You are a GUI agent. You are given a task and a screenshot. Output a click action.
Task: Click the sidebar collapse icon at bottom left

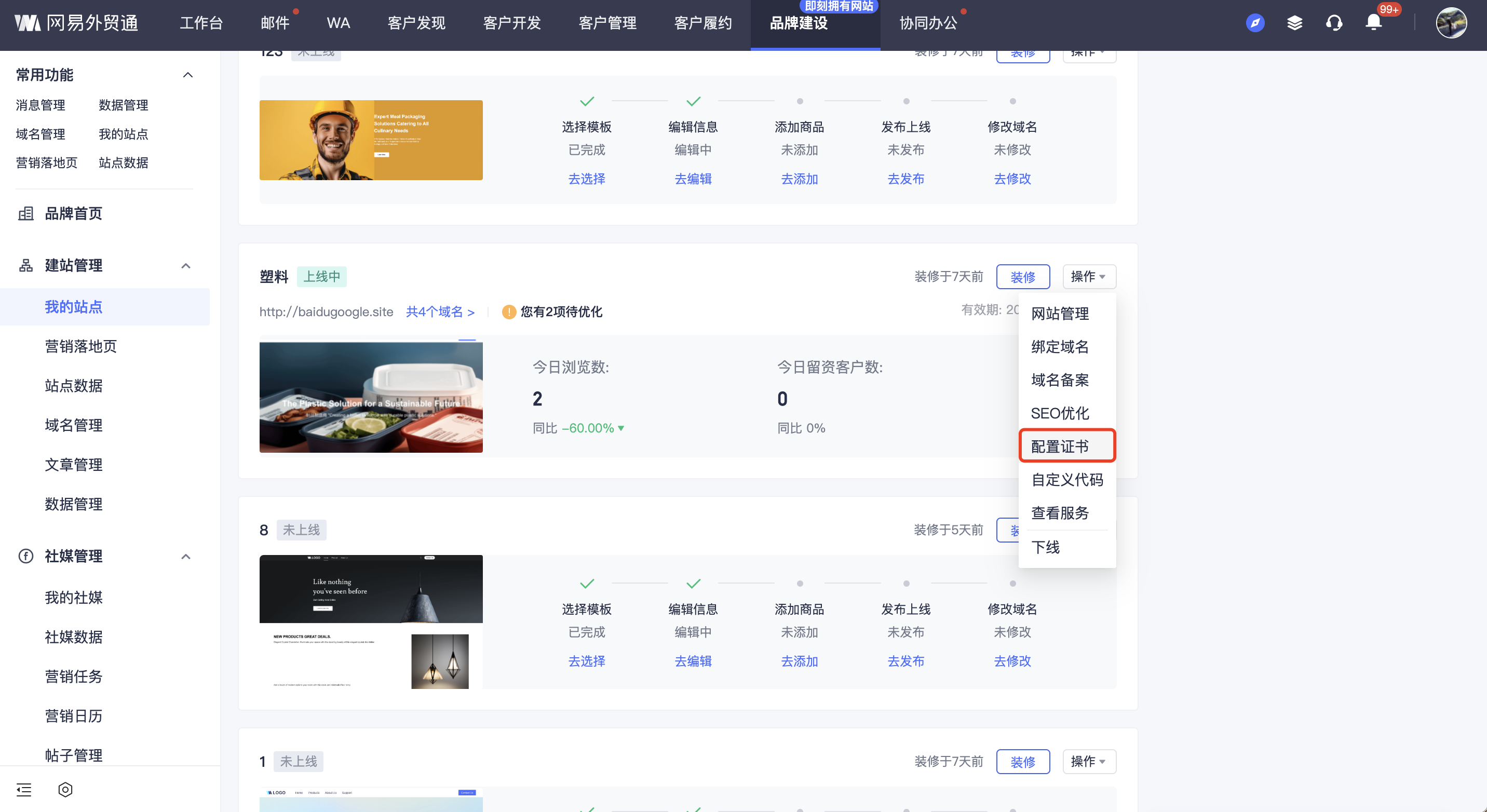[24, 790]
